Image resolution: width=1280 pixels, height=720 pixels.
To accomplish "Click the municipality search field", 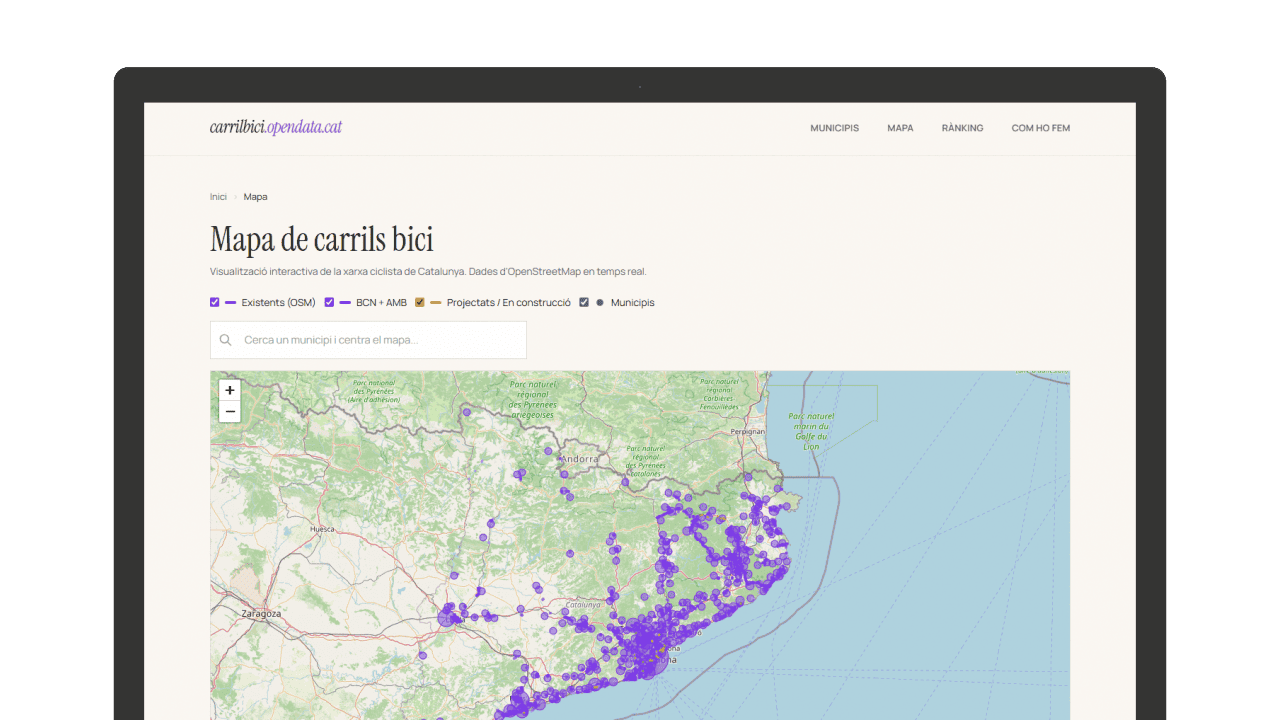I will [368, 340].
